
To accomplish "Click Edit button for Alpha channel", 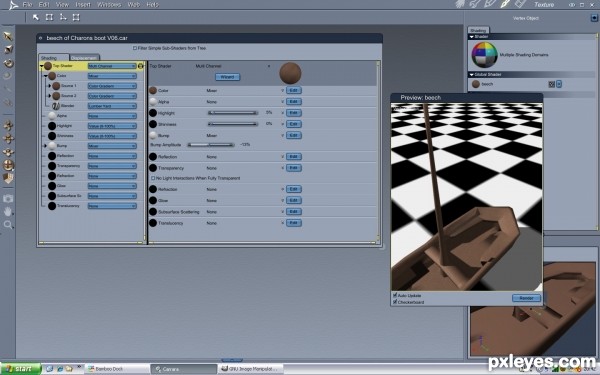I will (x=293, y=101).
